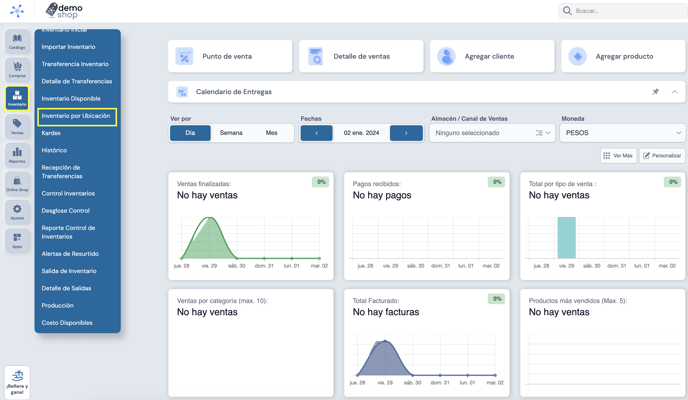Click the demo shop logo
The image size is (688, 400).
[x=64, y=11]
